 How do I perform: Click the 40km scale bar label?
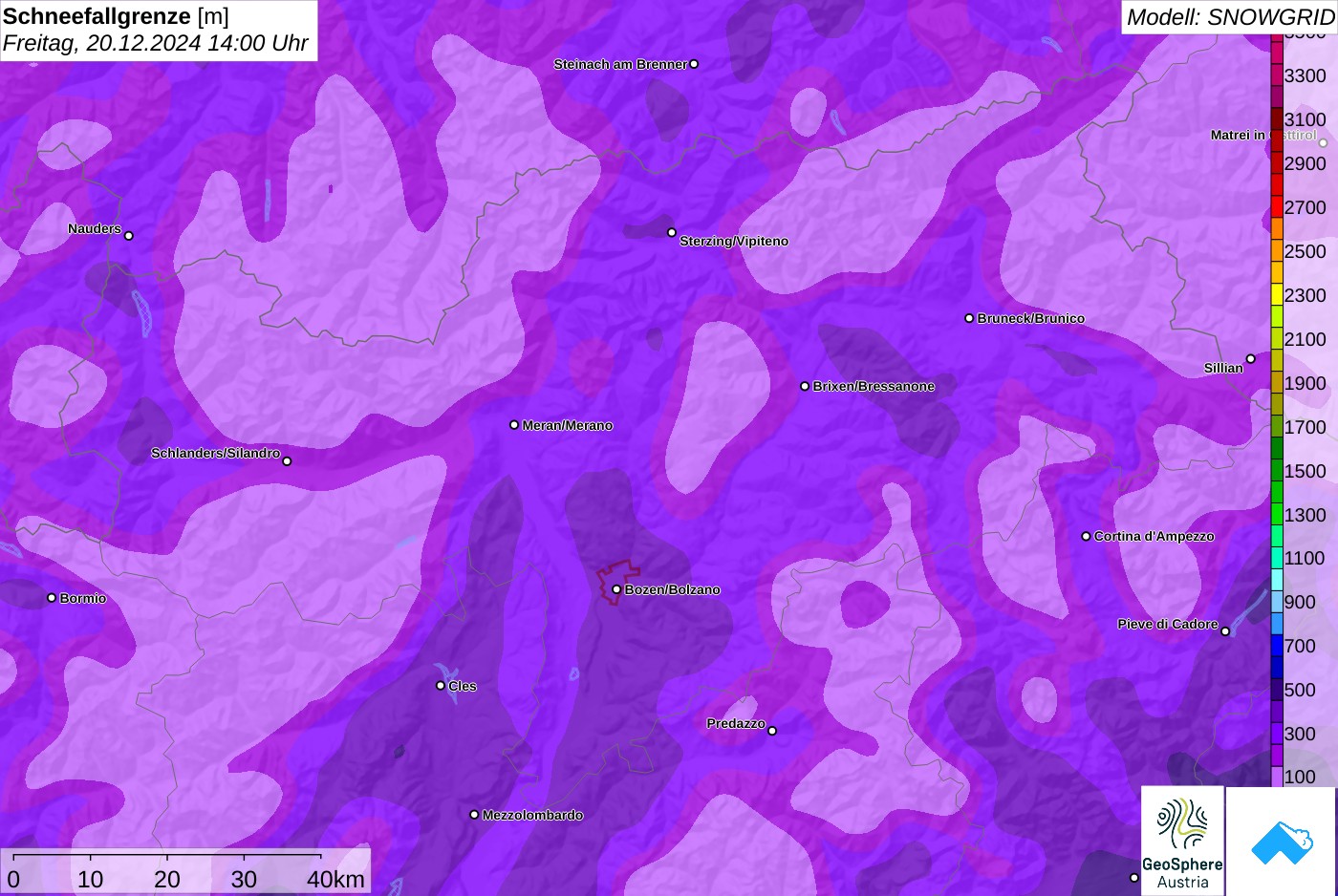coord(335,880)
